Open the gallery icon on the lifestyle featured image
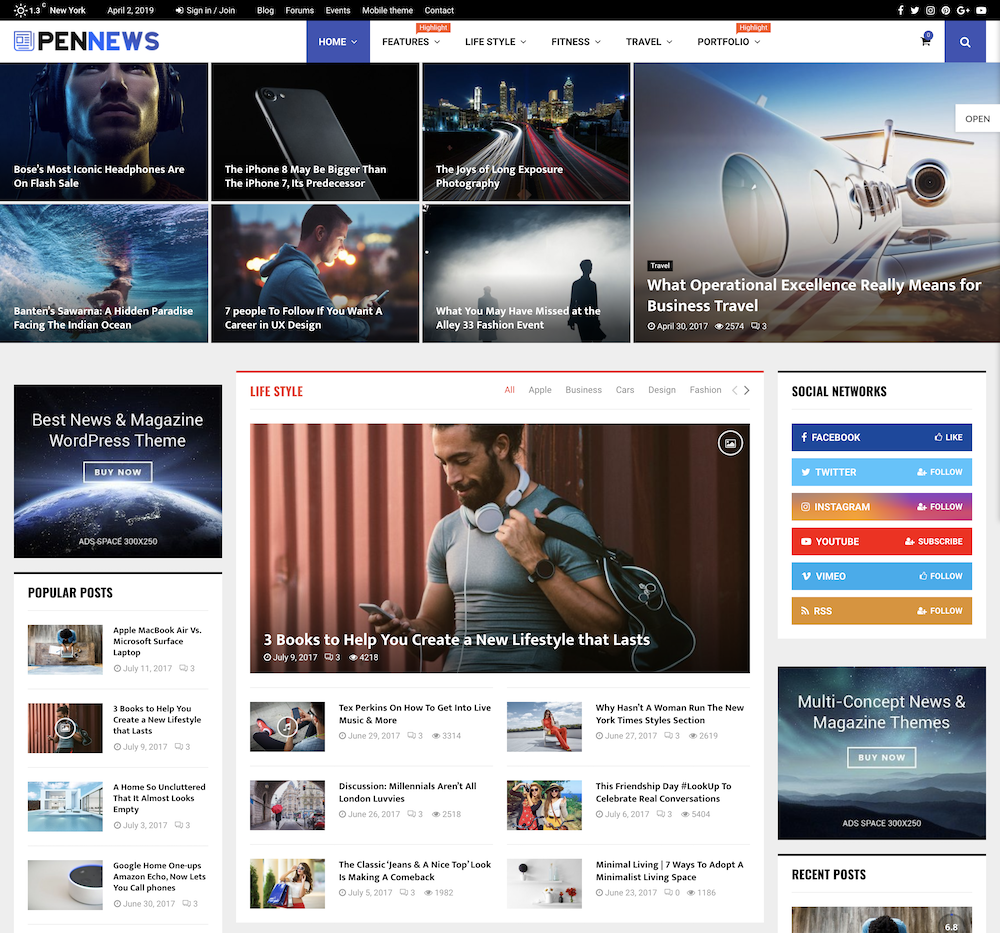The height and width of the screenshot is (933, 1000). point(730,443)
